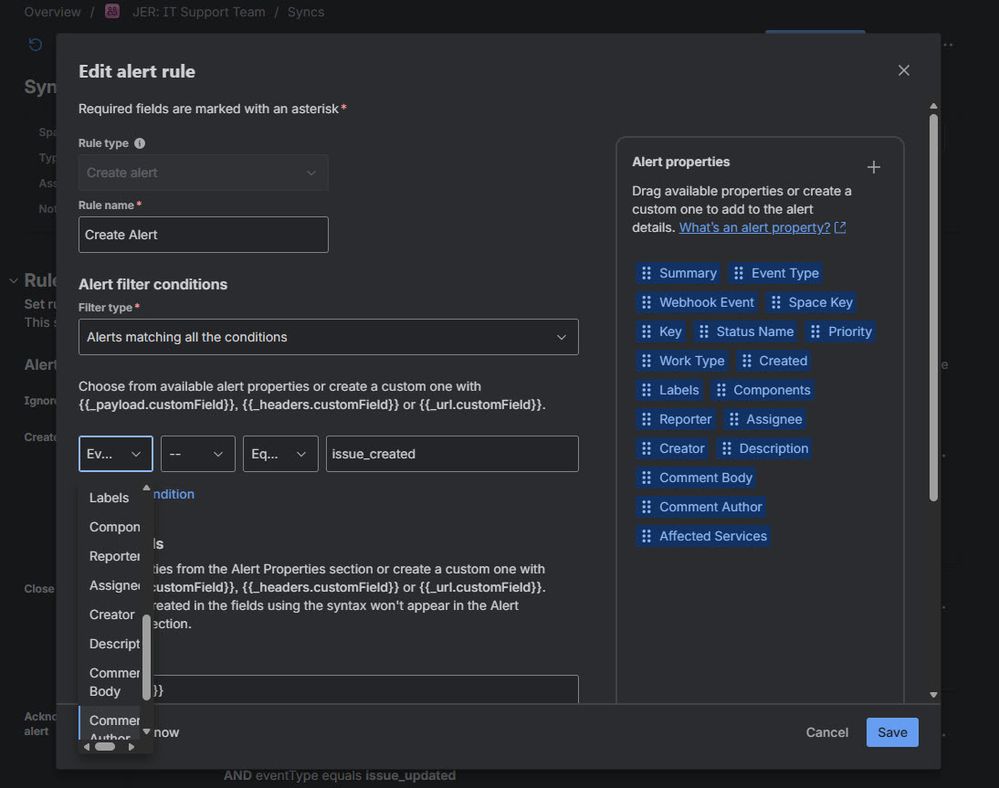Click the drag handle of Affected Services property
Screen dimensions: 999x788
point(646,536)
